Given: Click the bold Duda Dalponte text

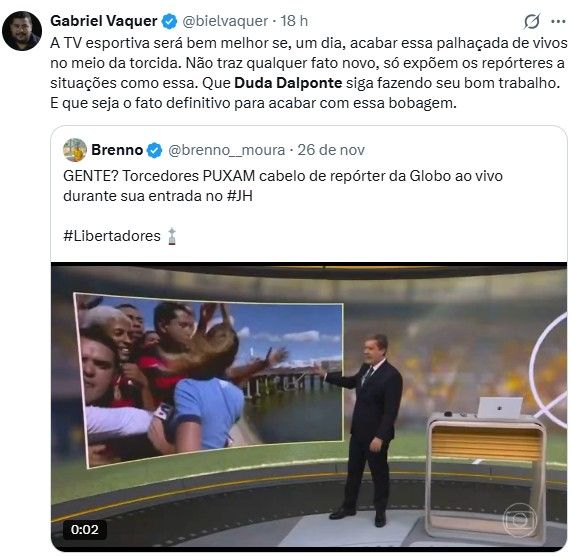Looking at the screenshot, I should [288, 83].
